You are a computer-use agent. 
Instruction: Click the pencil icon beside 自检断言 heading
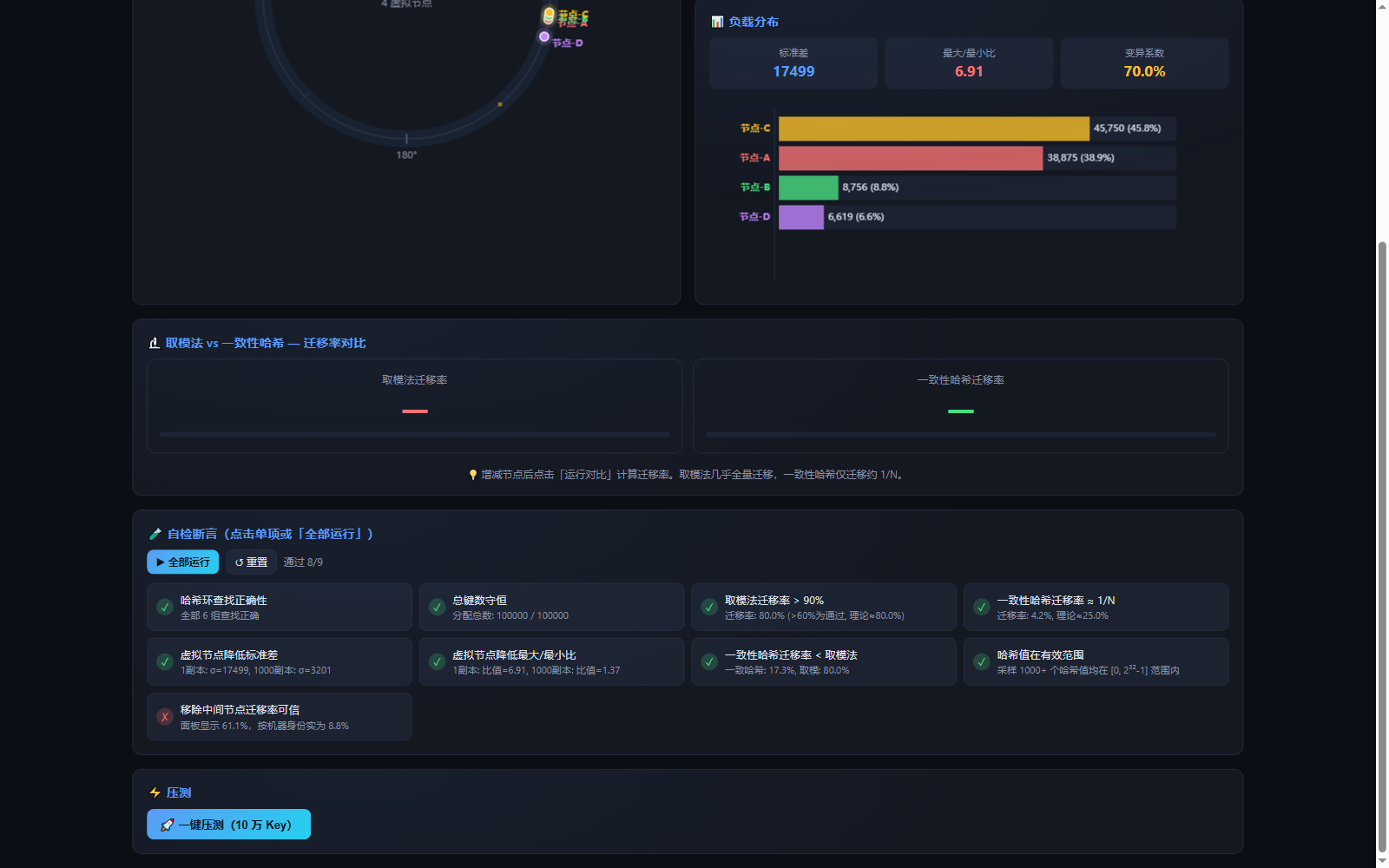155,534
